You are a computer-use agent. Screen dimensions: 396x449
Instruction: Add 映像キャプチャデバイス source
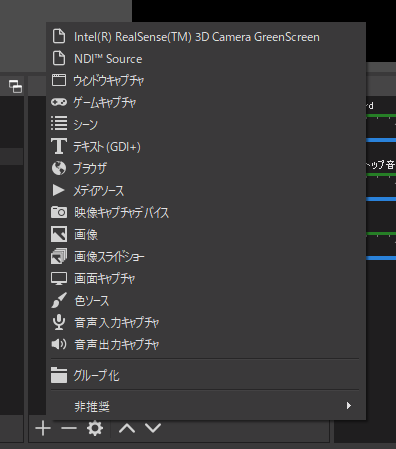(x=206, y=212)
